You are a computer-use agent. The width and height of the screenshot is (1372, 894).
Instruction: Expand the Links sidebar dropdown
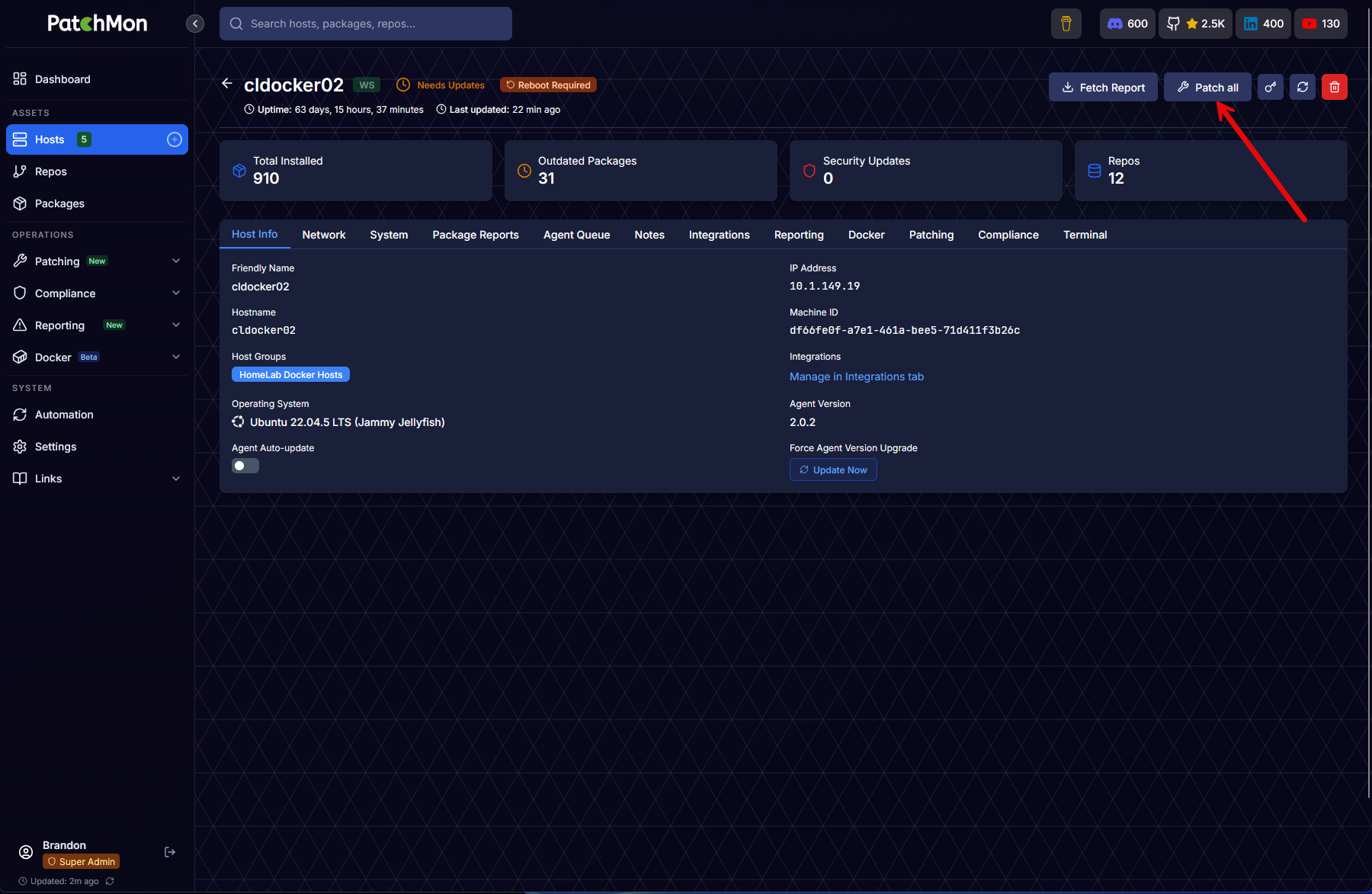coord(97,479)
